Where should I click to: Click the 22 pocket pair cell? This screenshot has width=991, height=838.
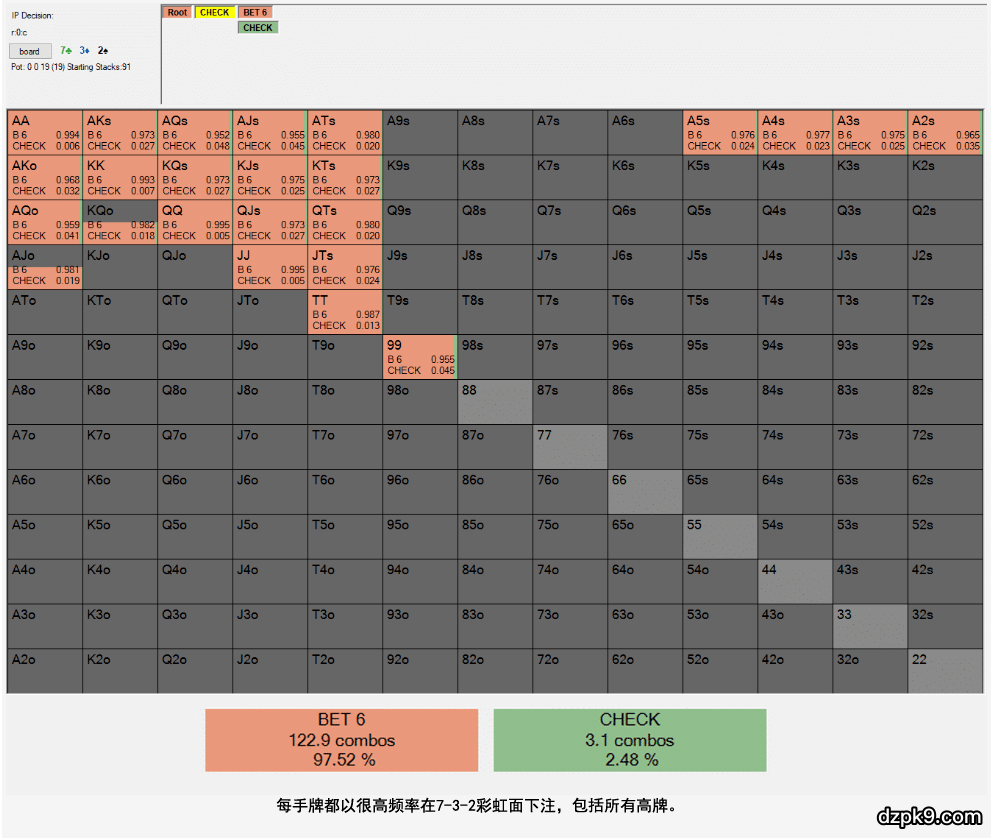[x=945, y=671]
